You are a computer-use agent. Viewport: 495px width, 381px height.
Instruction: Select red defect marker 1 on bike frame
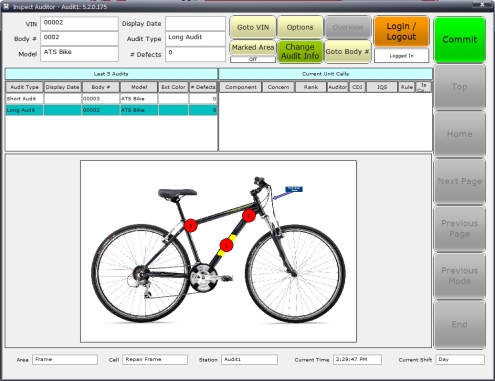(226, 245)
